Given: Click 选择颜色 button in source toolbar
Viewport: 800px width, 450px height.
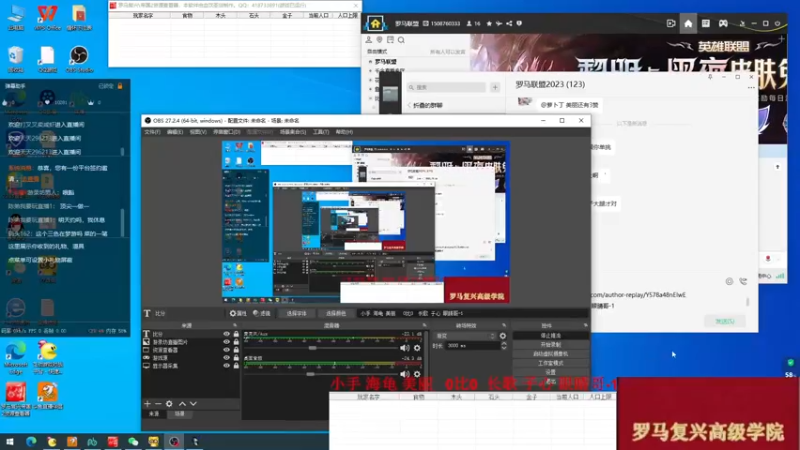Looking at the screenshot, I should [x=336, y=313].
